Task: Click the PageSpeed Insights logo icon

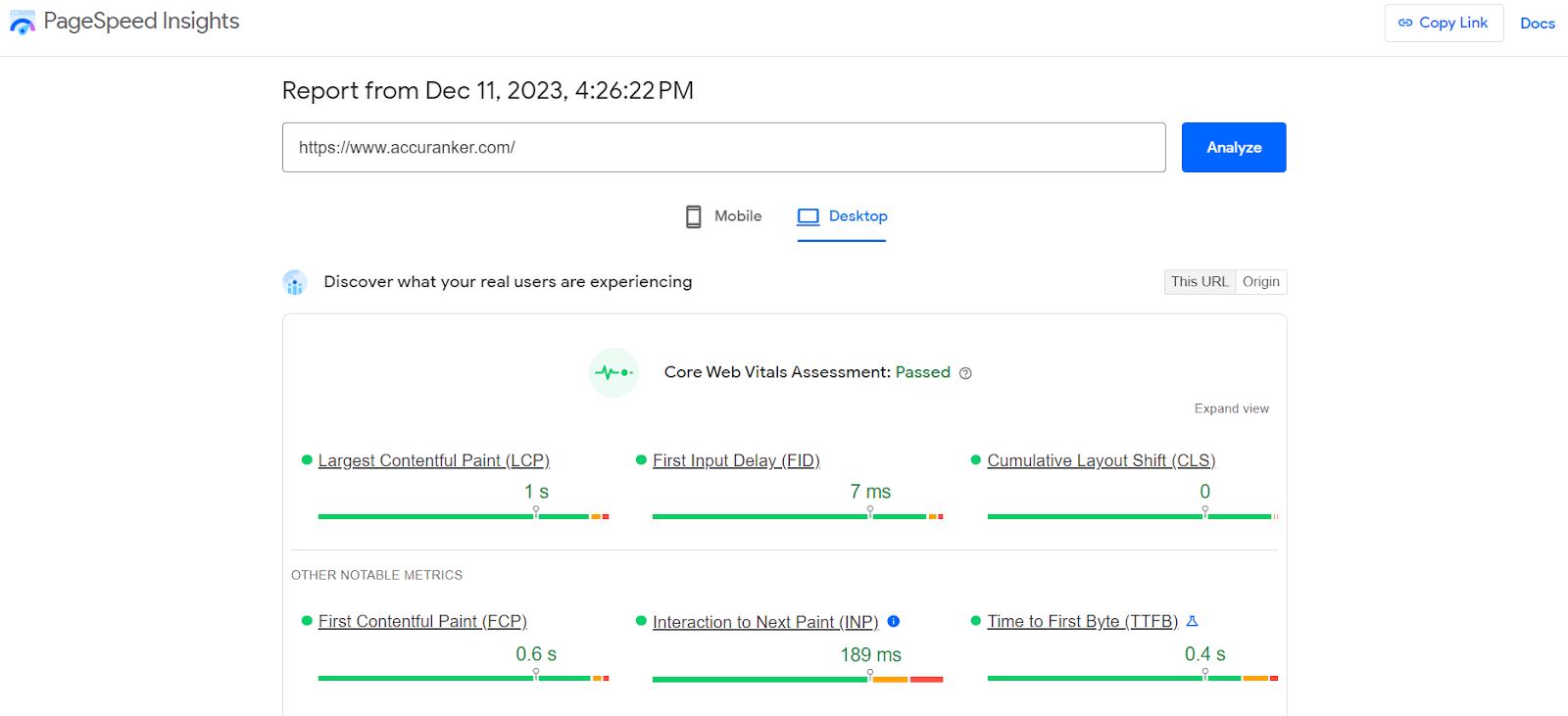Action: click(x=22, y=22)
